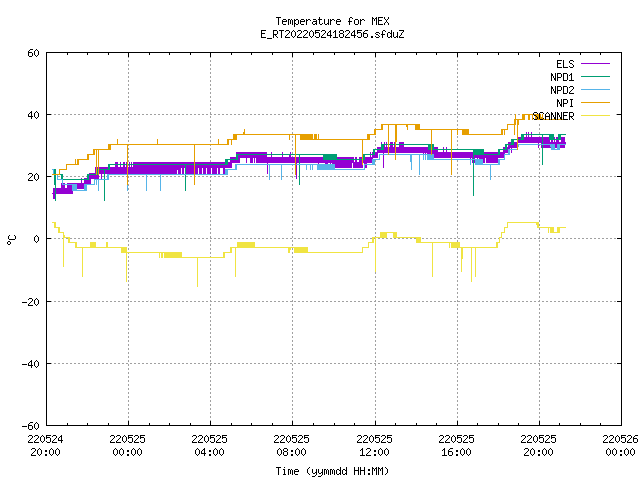Viewport: 640px width, 480px height.
Task: Click the x-axis label 220525 08:00
Action: click(291, 446)
